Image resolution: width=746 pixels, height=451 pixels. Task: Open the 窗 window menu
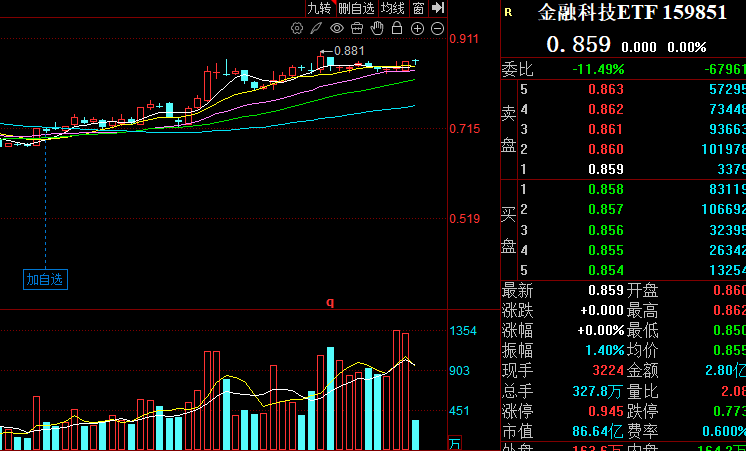418,8
